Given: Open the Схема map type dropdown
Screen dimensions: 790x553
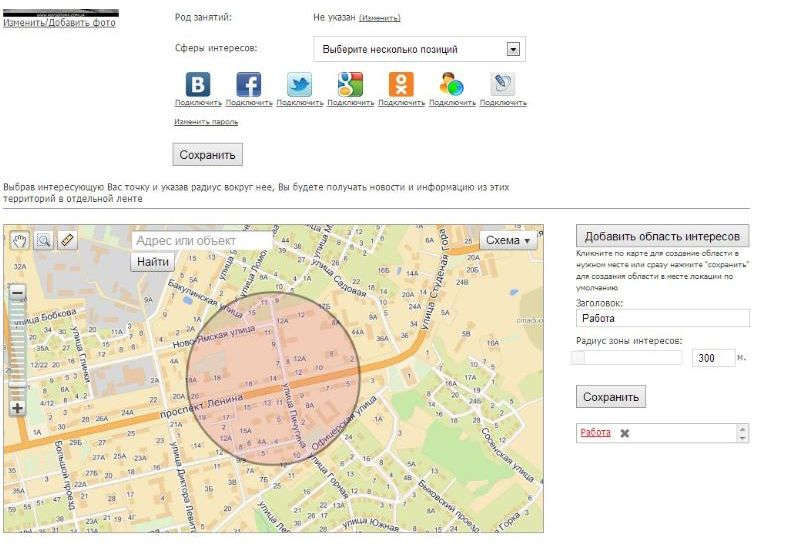Looking at the screenshot, I should [508, 241].
